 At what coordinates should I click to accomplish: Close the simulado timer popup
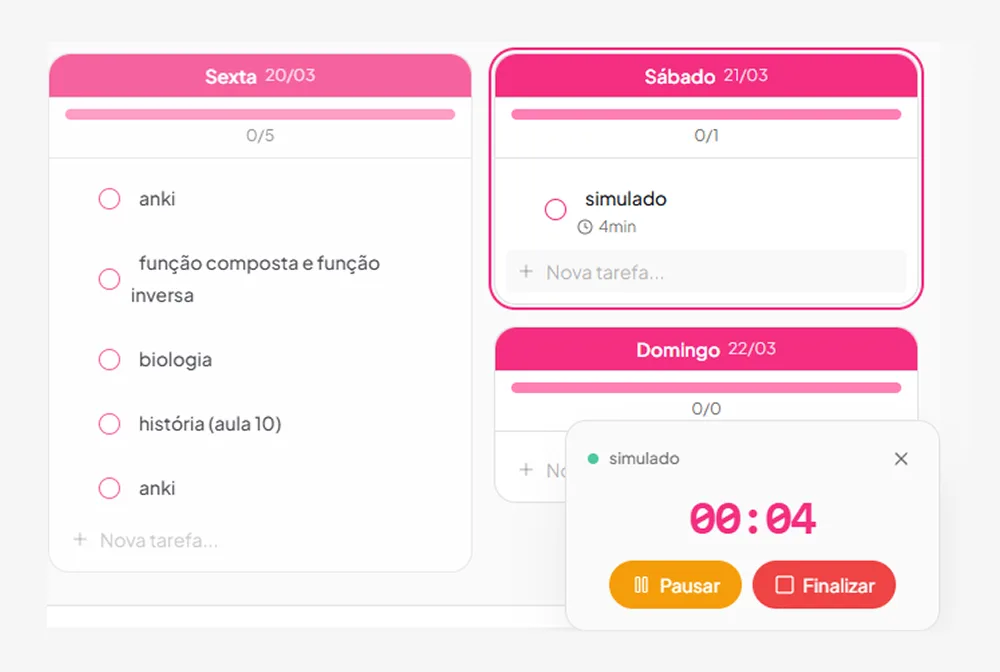(x=901, y=458)
